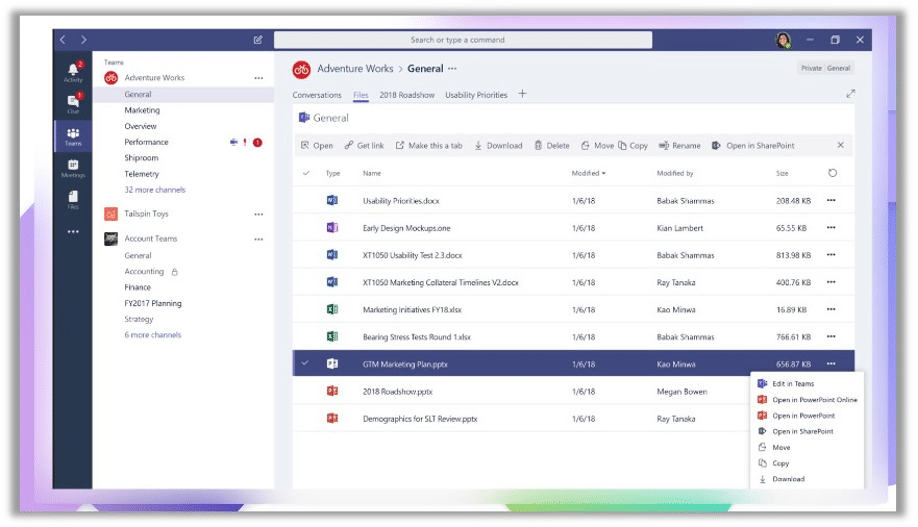Select the Teams icon in sidebar

point(73,136)
